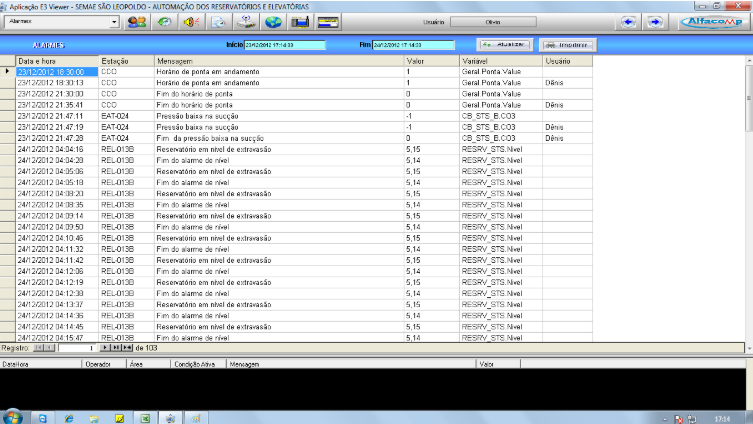Open the report document icon
This screenshot has width=753, height=424.
[218, 21]
